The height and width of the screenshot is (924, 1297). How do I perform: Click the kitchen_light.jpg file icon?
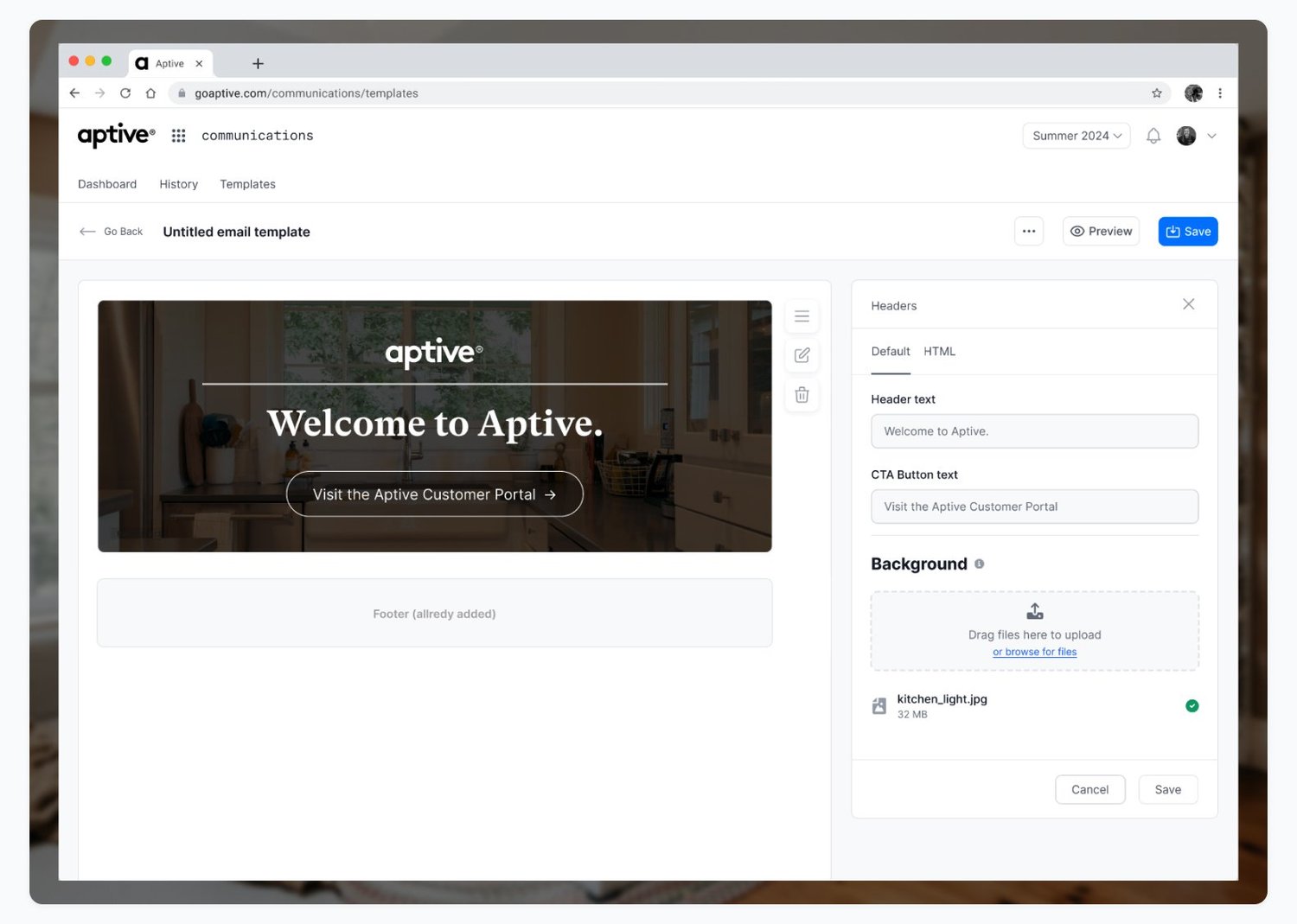click(x=879, y=706)
